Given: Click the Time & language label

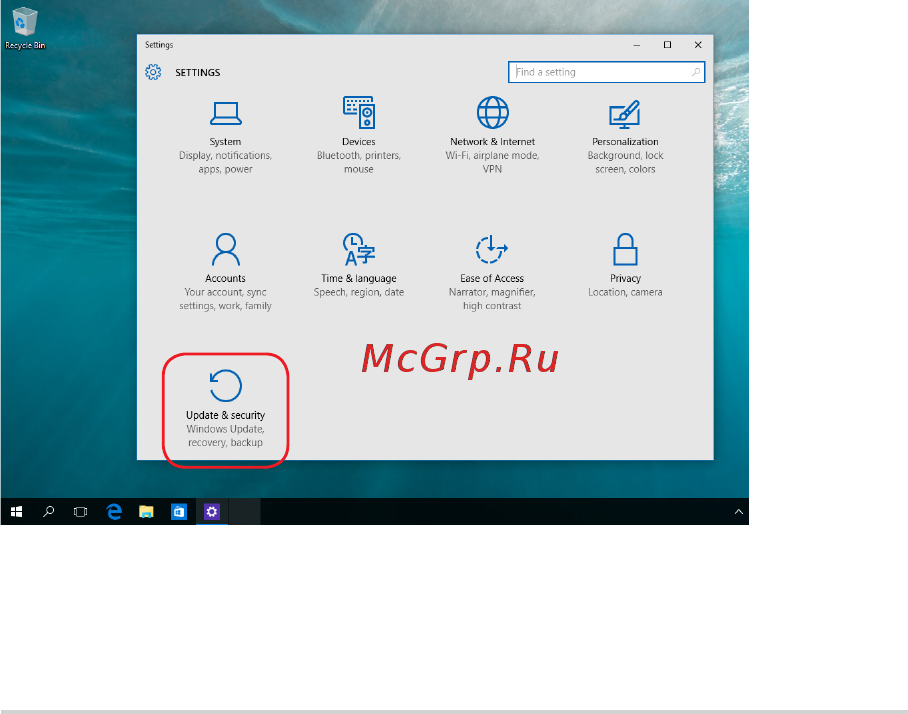Looking at the screenshot, I should [358, 279].
